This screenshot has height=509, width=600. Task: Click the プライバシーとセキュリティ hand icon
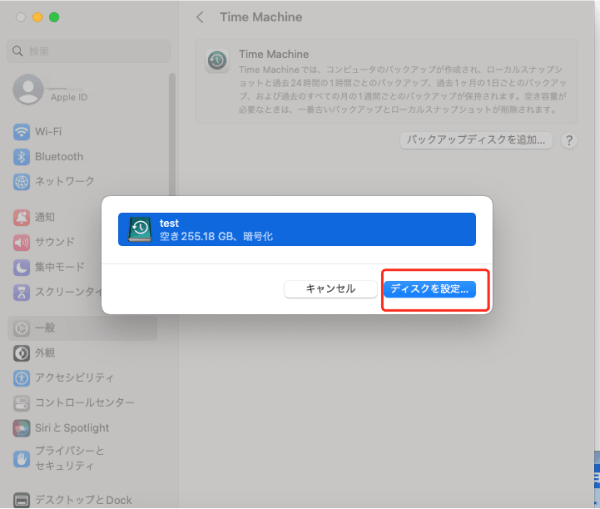pyautogui.click(x=21, y=459)
